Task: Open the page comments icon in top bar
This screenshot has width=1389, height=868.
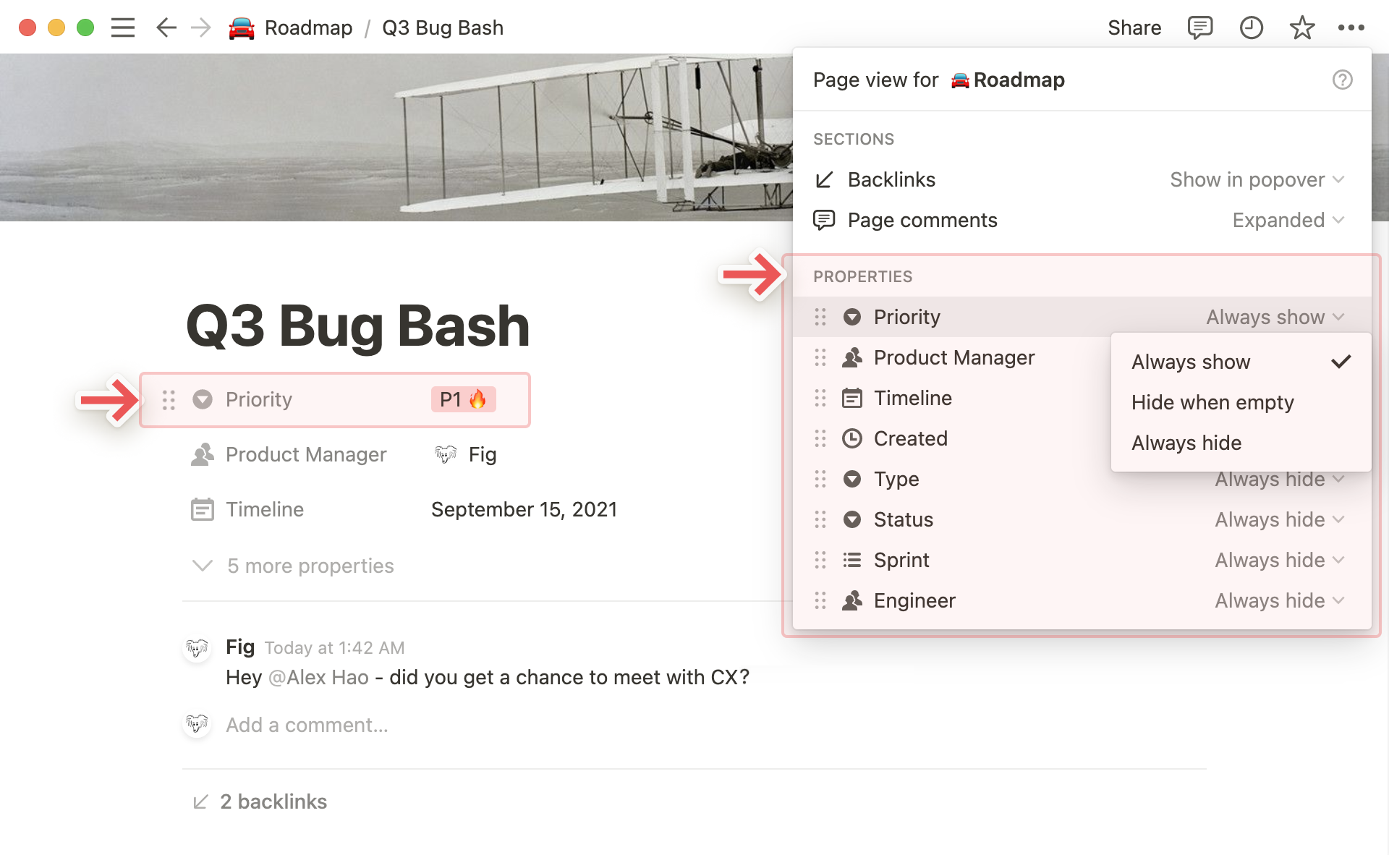Action: (1199, 28)
